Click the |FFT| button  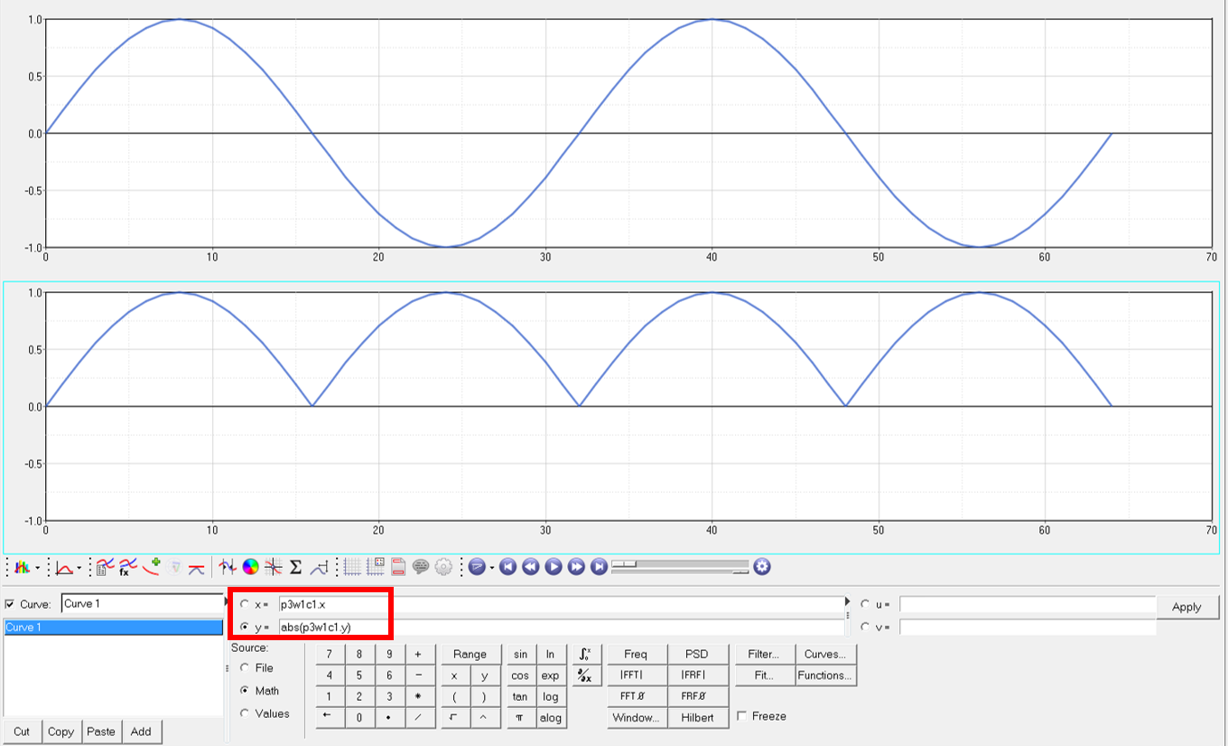(636, 676)
